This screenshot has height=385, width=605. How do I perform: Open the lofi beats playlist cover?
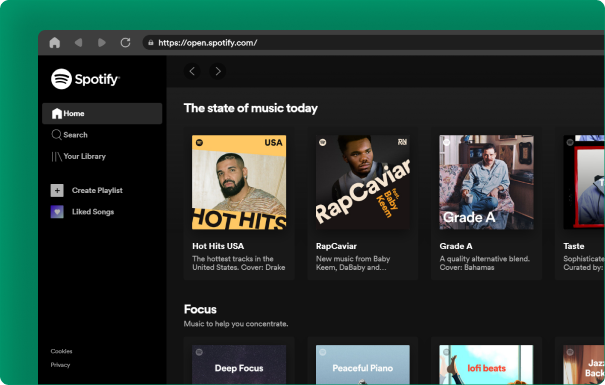487,365
